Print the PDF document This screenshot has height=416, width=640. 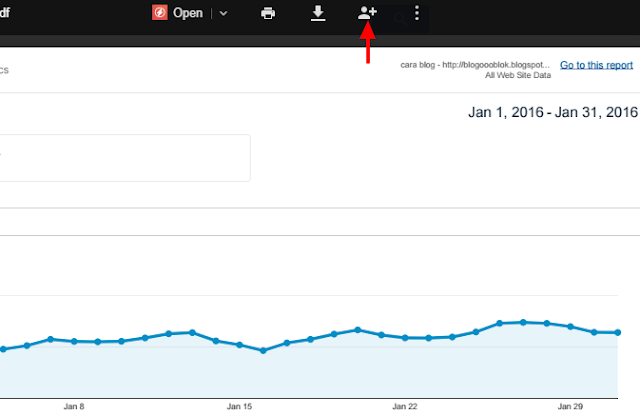(268, 13)
